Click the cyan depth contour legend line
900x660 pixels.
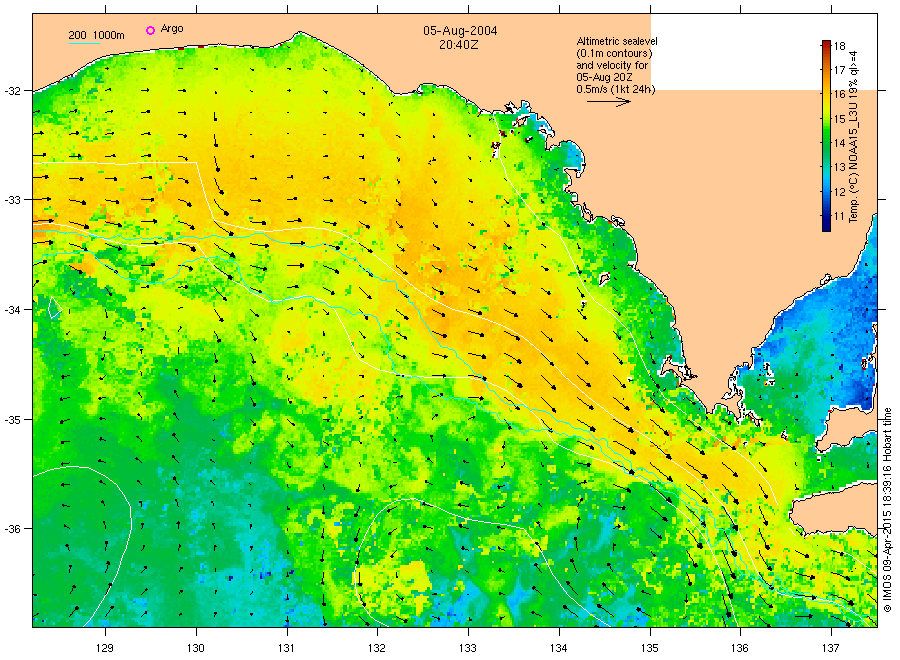click(x=84, y=43)
